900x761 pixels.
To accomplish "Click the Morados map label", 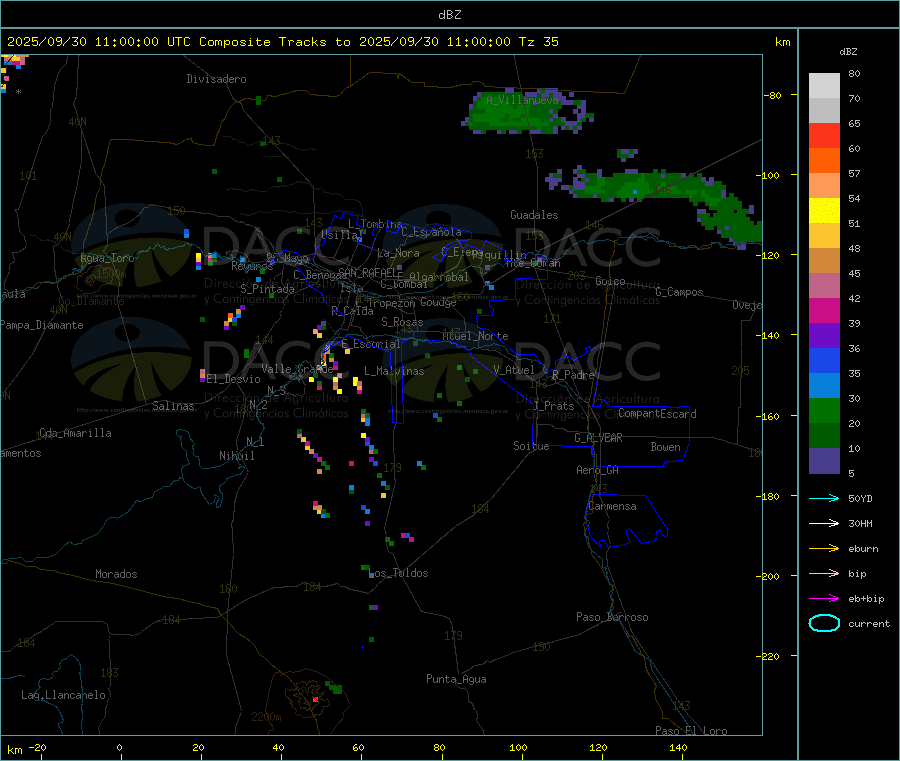I will tap(116, 574).
